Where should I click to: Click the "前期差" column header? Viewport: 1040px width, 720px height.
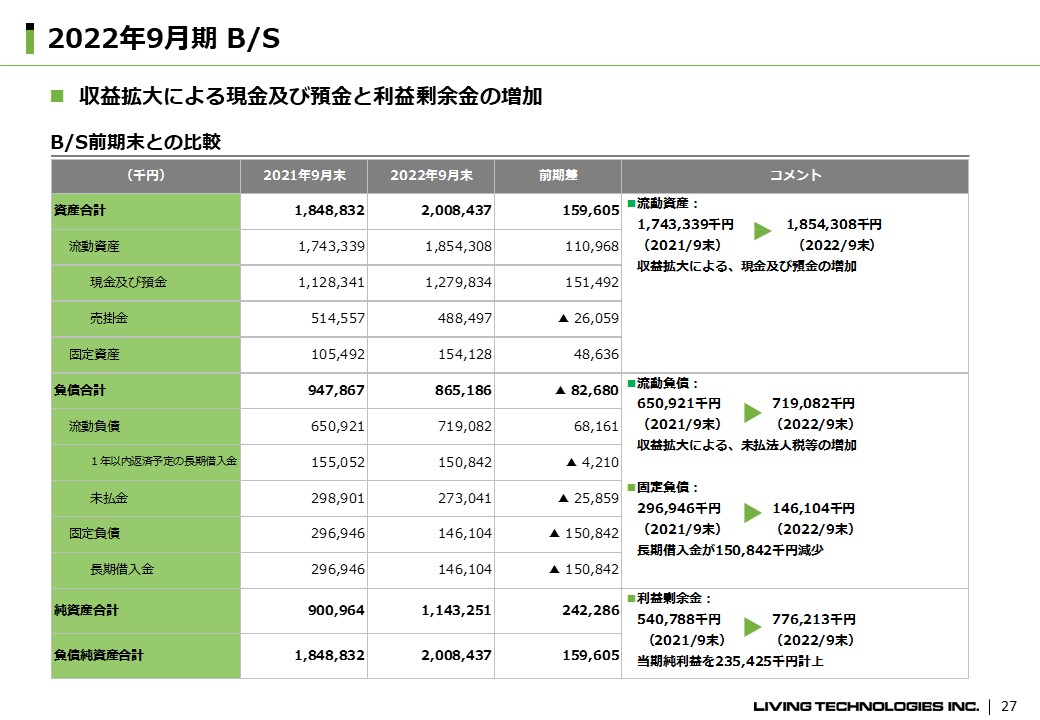pos(558,175)
